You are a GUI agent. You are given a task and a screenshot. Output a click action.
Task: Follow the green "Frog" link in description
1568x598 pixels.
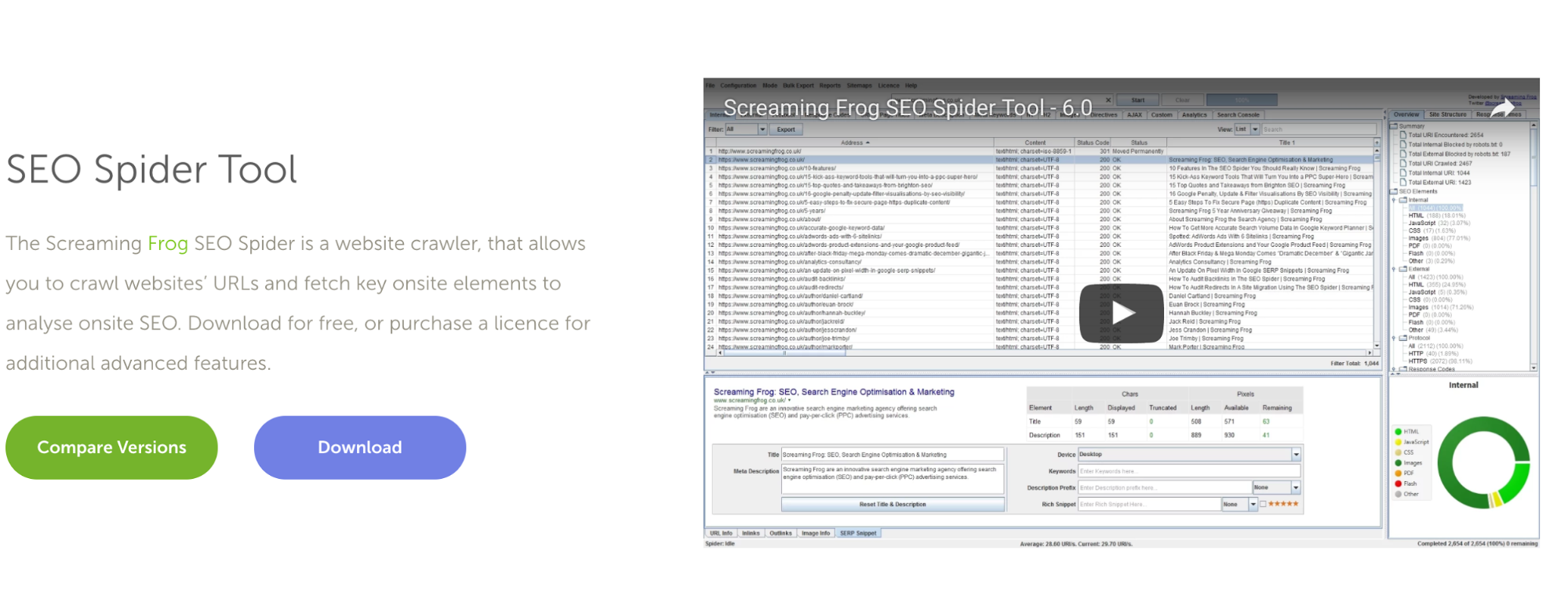[x=168, y=244]
